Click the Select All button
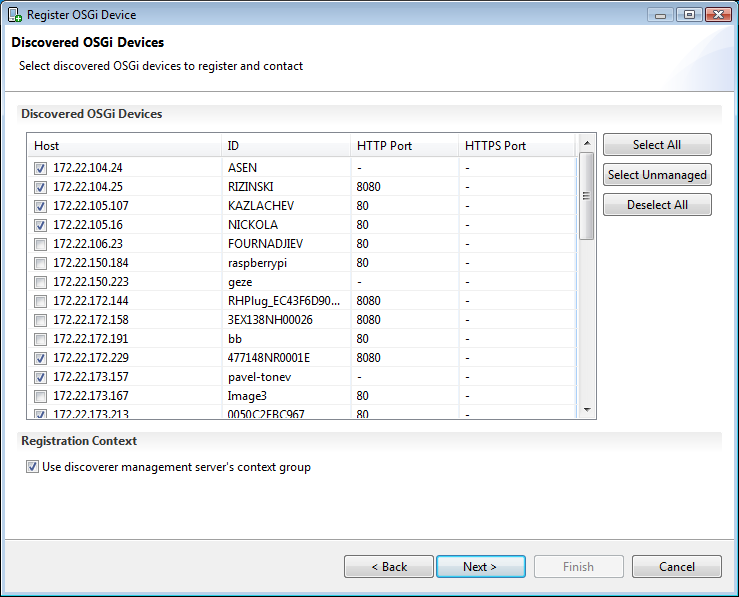 (657, 145)
